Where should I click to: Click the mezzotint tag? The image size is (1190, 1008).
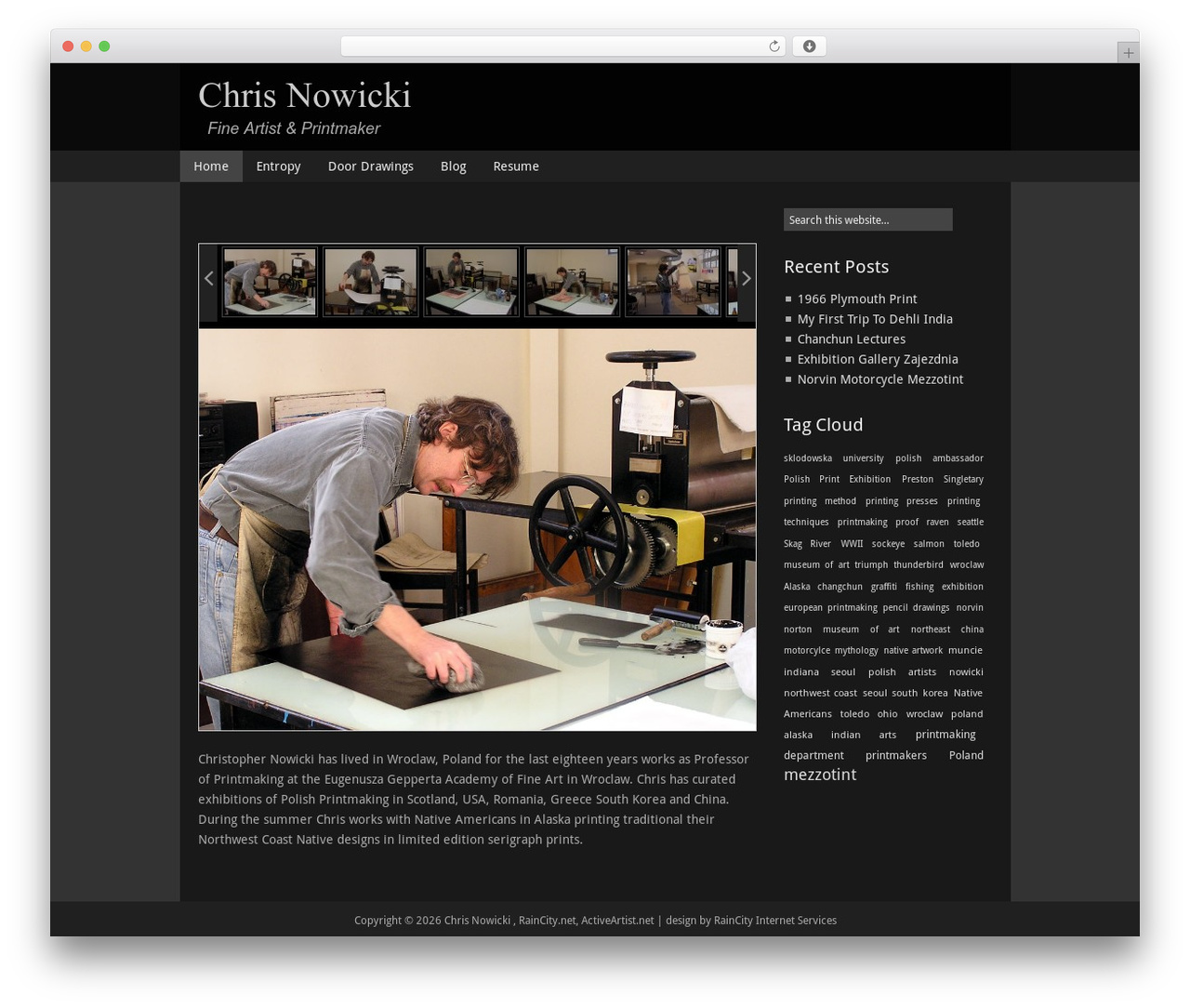click(x=820, y=775)
